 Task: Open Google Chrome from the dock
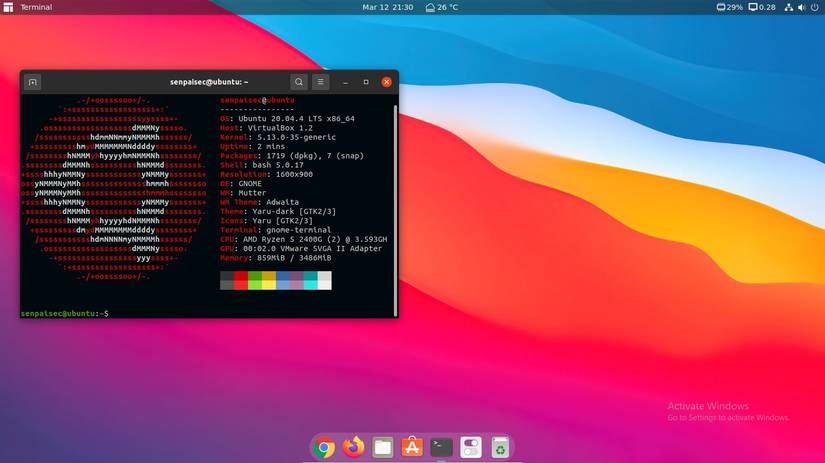[x=323, y=448]
